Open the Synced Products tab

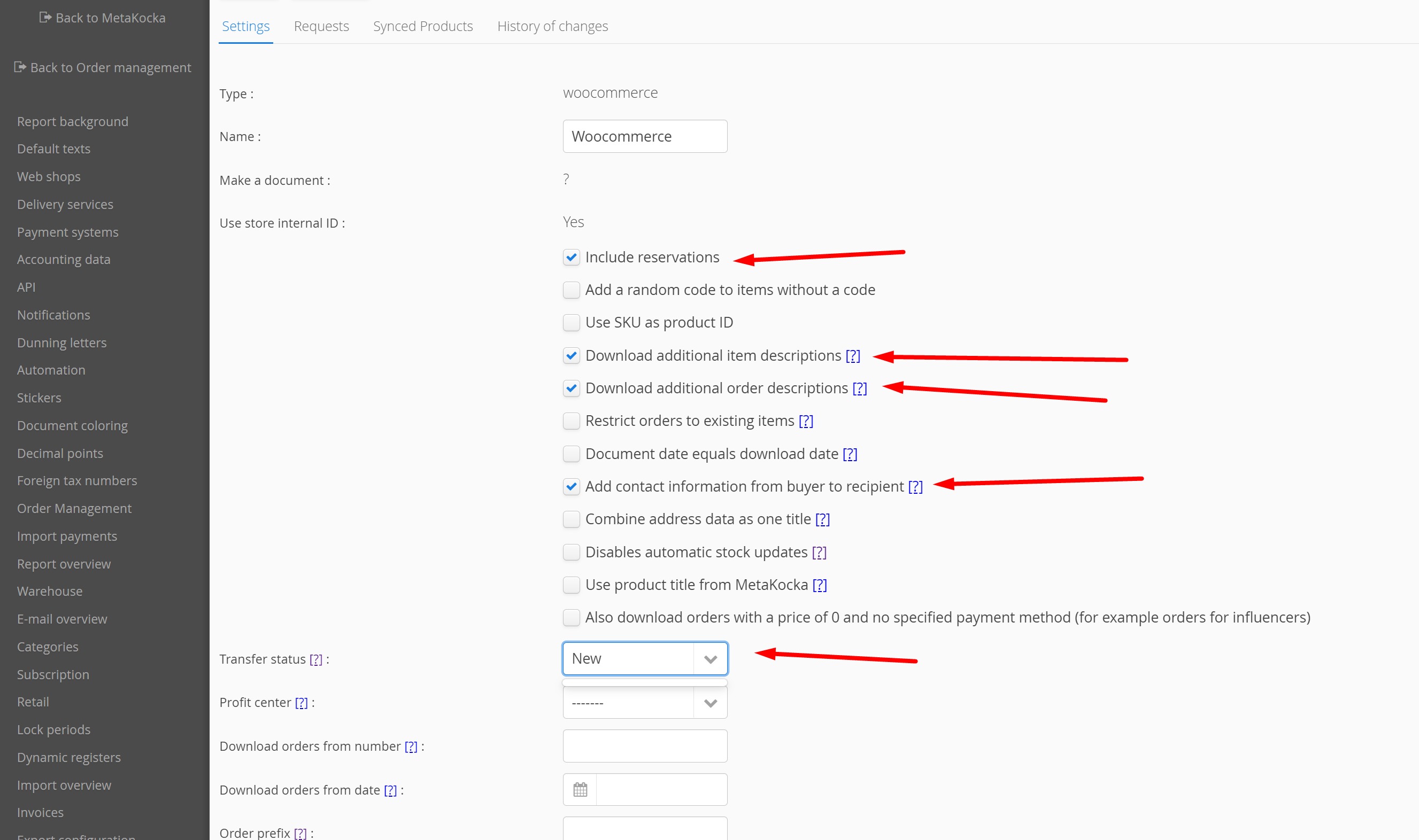click(x=422, y=26)
